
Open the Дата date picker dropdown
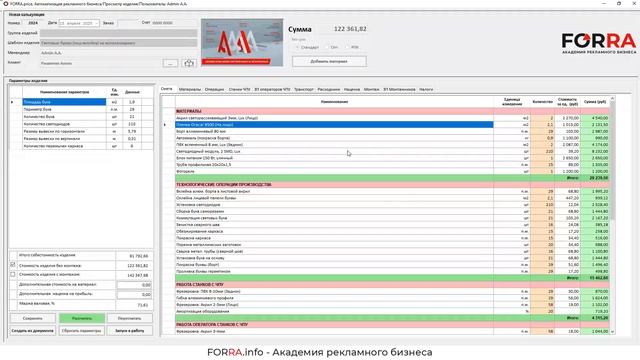(x=96, y=23)
